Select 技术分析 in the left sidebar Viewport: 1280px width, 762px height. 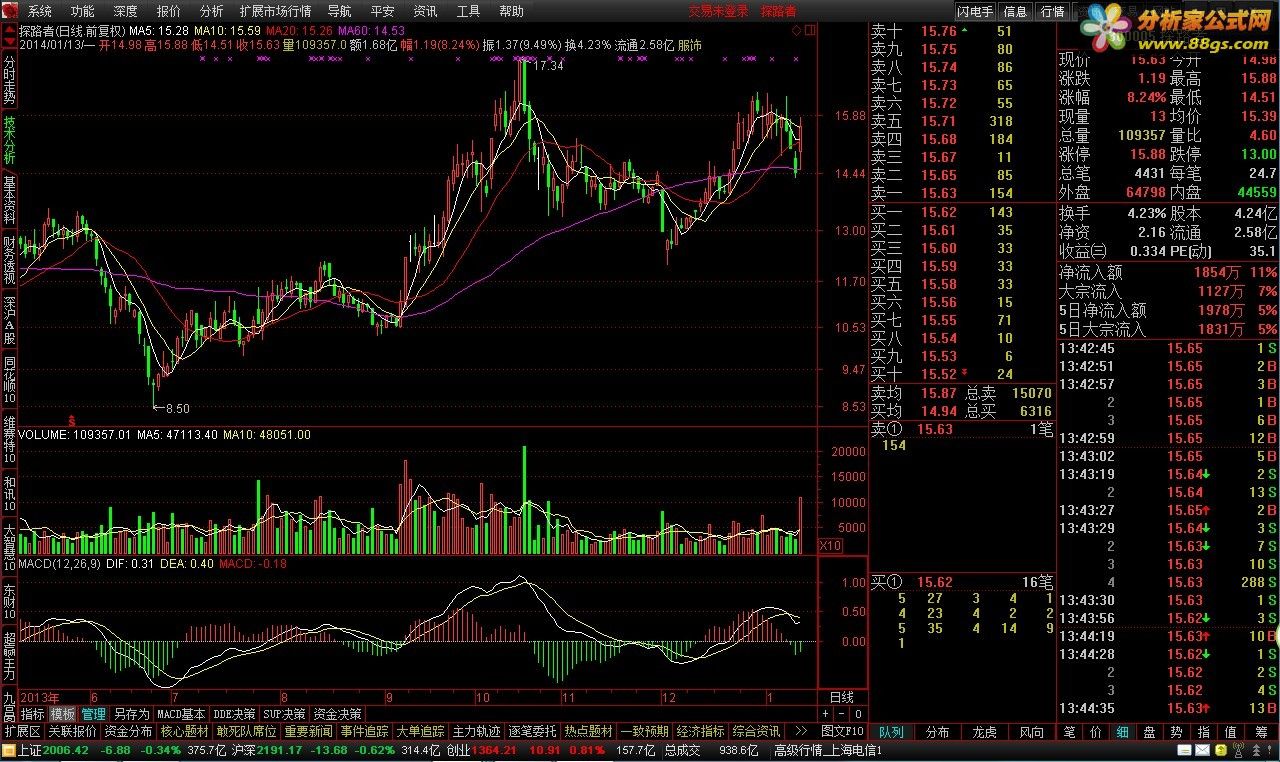(9, 141)
